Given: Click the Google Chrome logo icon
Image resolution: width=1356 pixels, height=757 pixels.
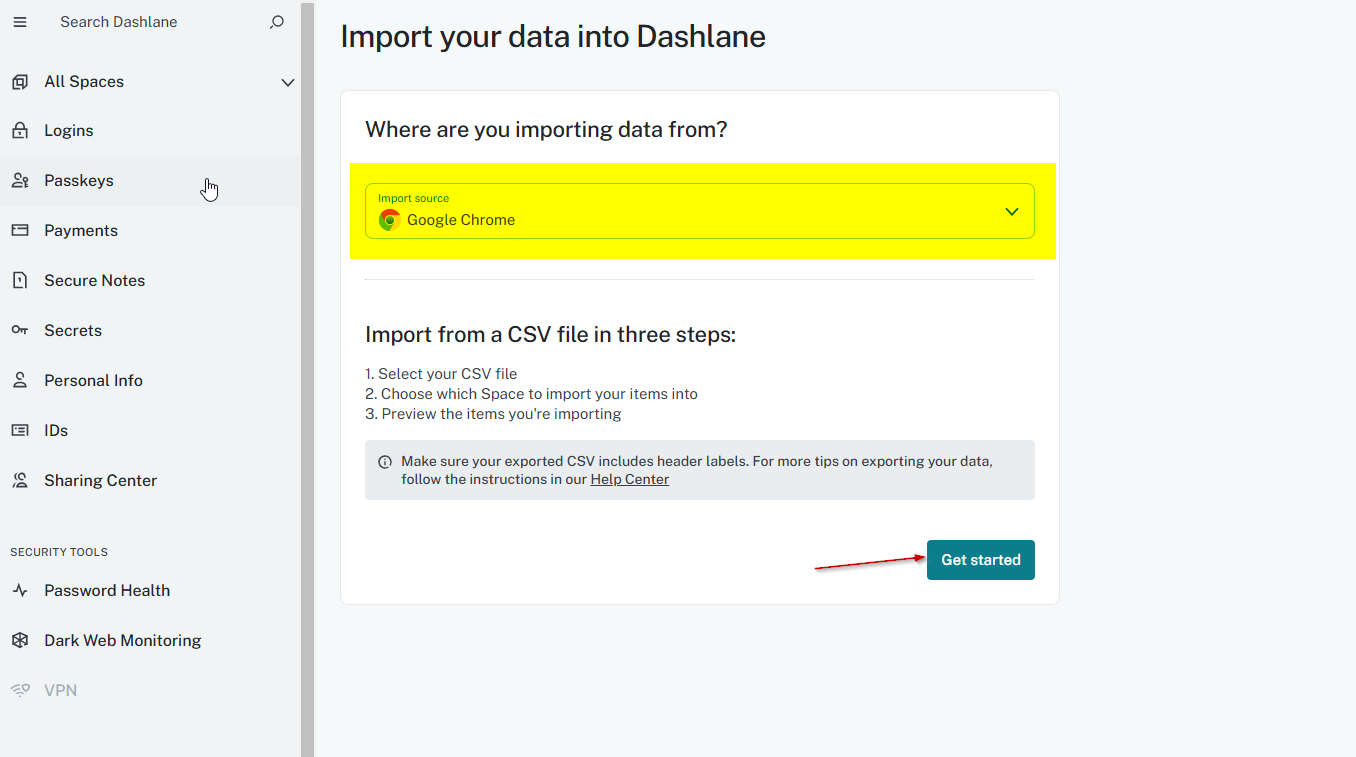Looking at the screenshot, I should pyautogui.click(x=390, y=220).
